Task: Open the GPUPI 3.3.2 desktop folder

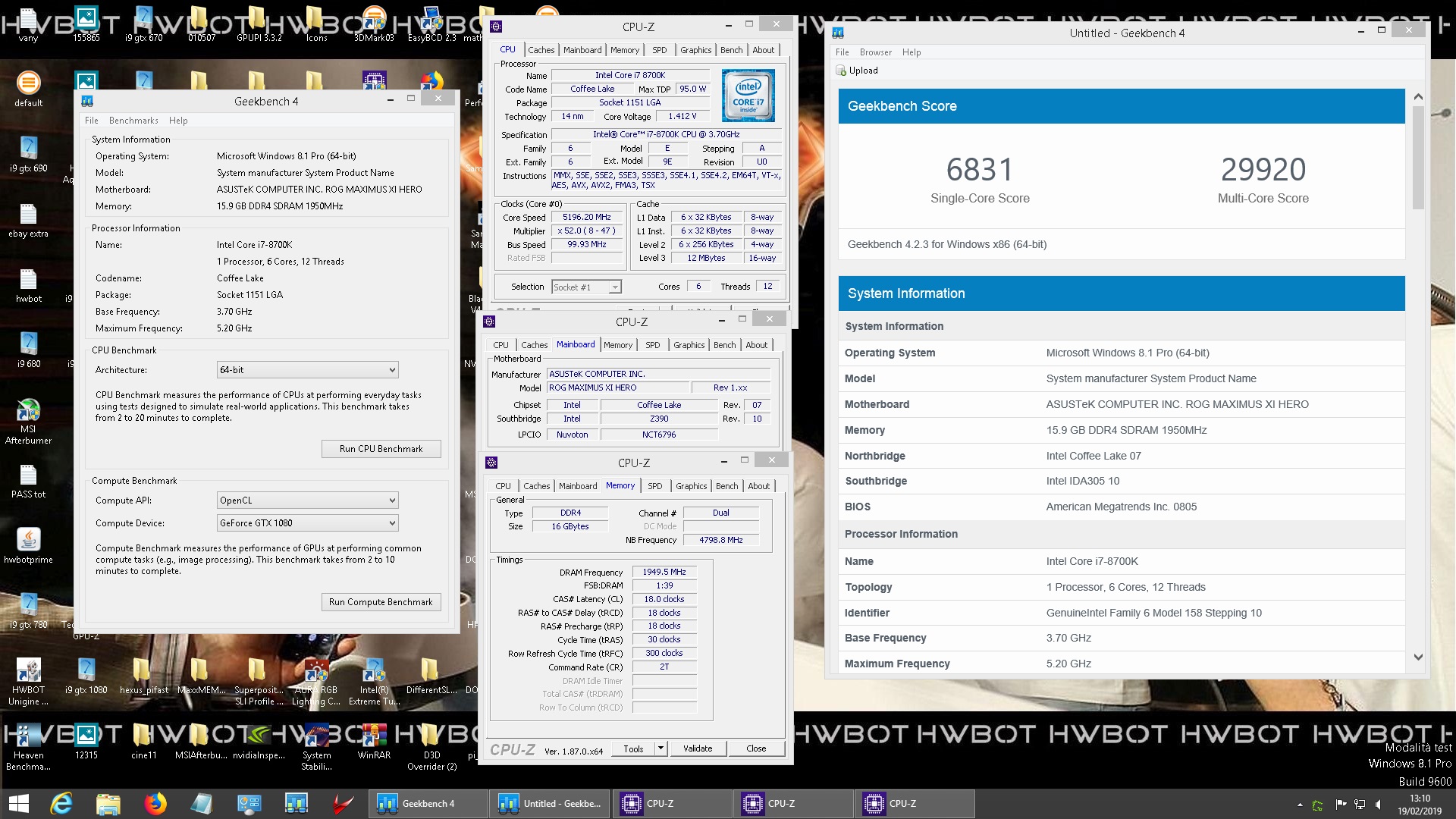Action: pos(259,23)
